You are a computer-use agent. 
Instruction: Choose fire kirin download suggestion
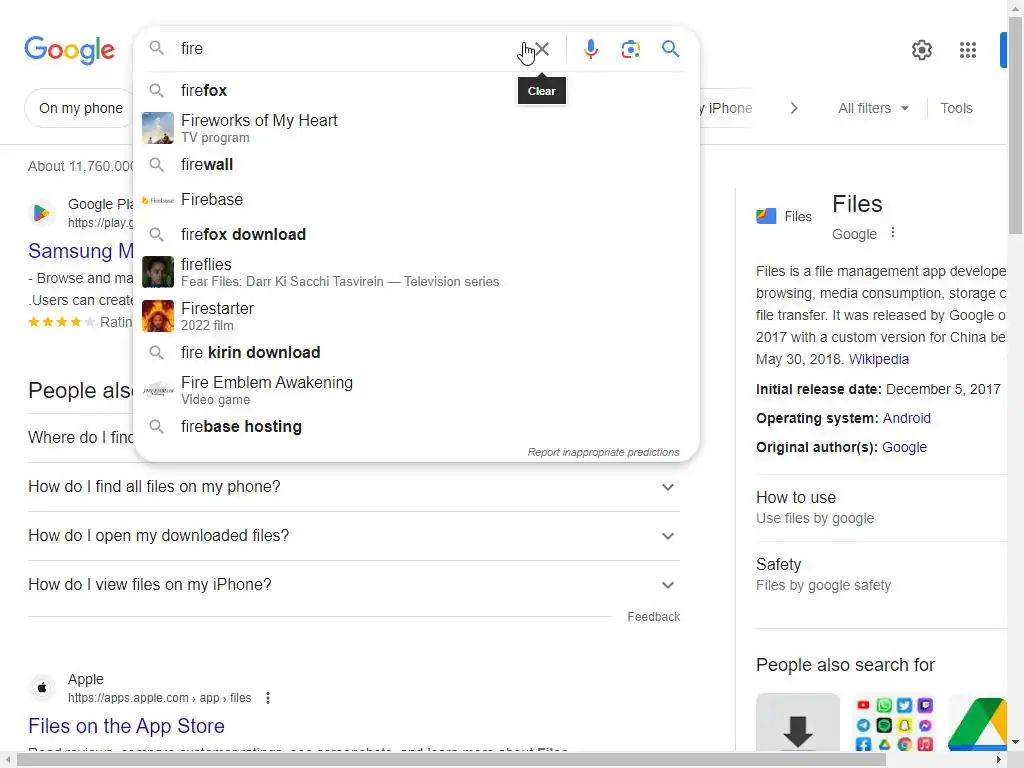coord(416,353)
